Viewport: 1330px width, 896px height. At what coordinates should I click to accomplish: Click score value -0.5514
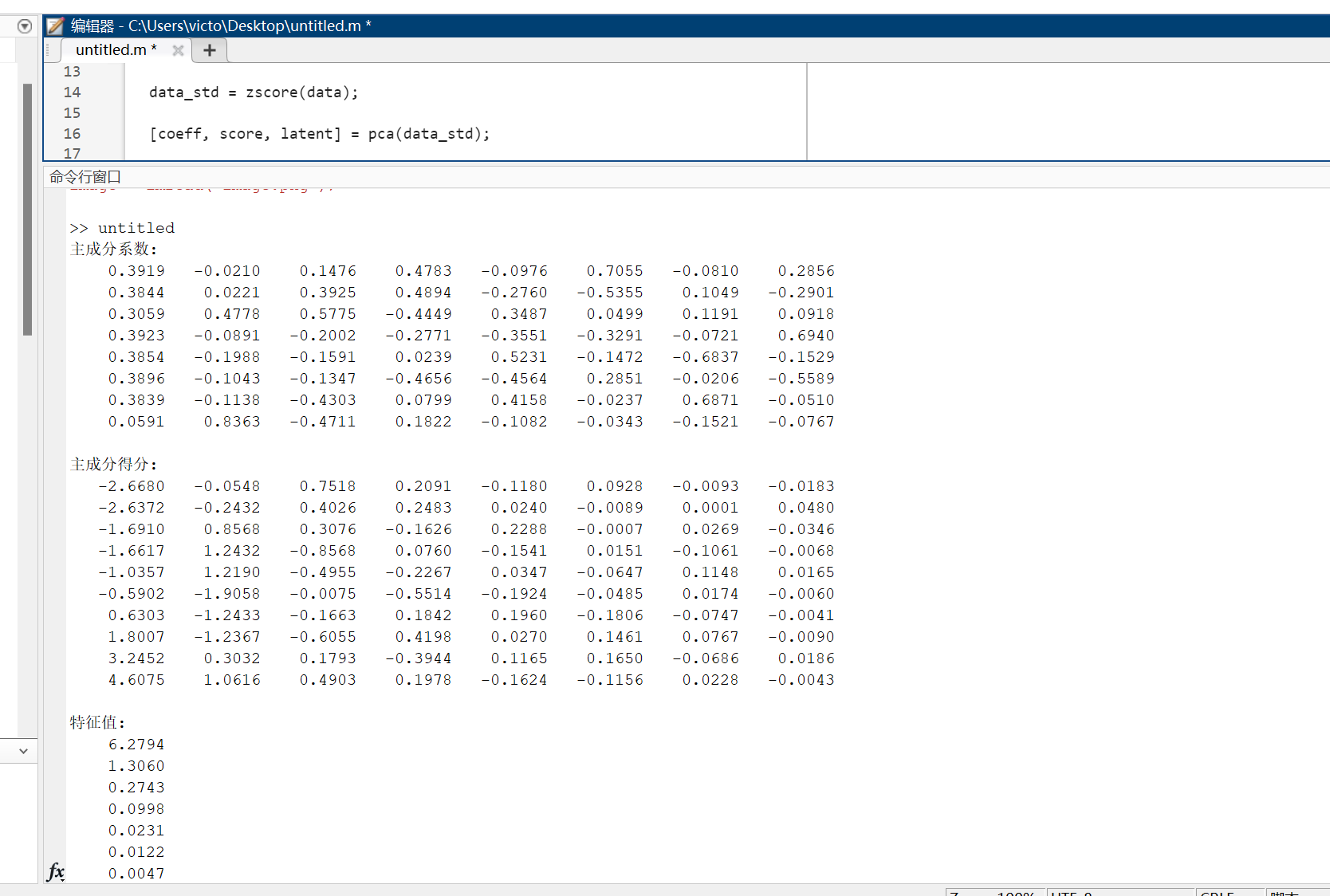419,594
